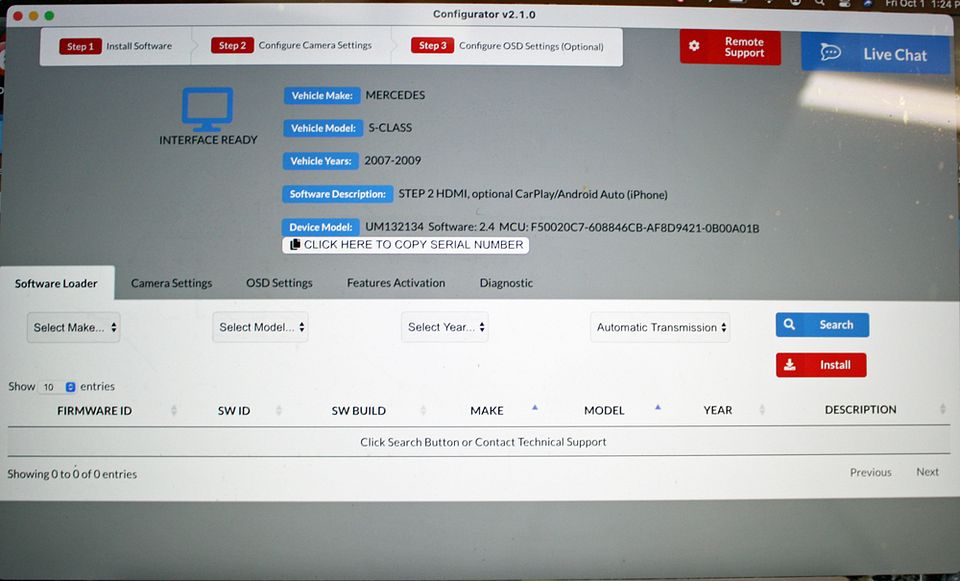This screenshot has width=960, height=581.
Task: Sort table by SW Build column arrows
Action: pos(423,410)
